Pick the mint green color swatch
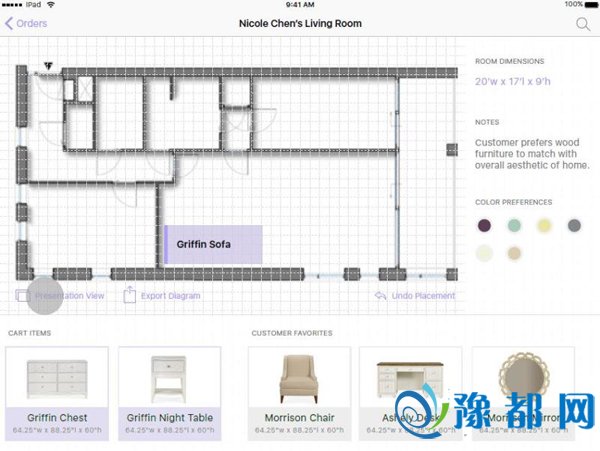This screenshot has height=451, width=600. pyautogui.click(x=514, y=226)
